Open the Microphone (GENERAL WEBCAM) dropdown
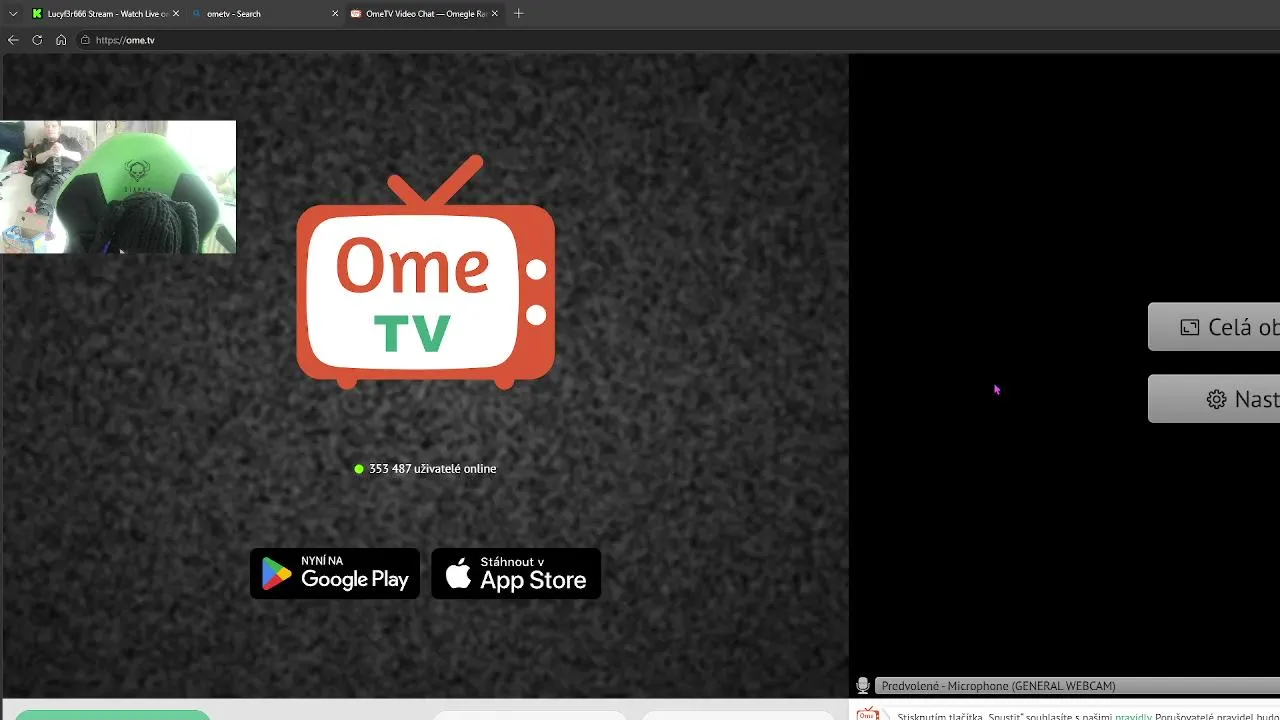The image size is (1280, 720). (x=1077, y=686)
